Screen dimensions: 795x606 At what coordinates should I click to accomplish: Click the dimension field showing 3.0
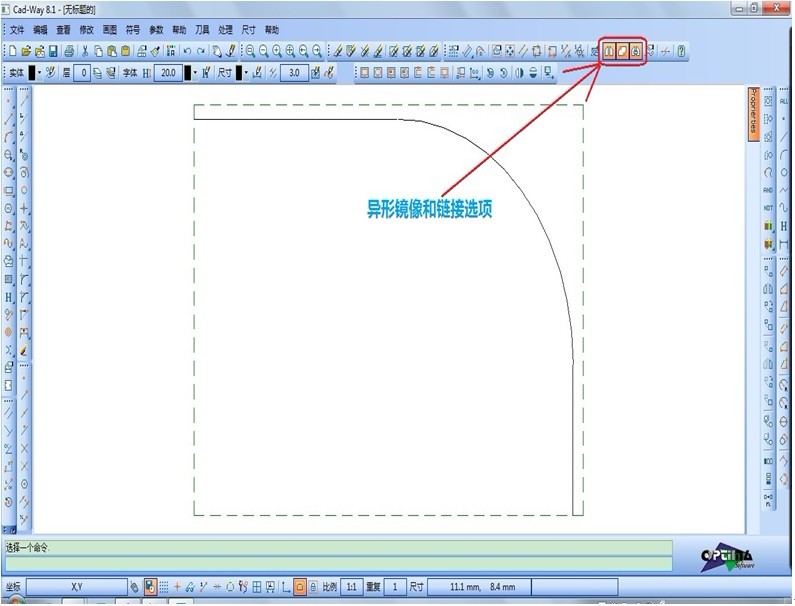(x=294, y=73)
